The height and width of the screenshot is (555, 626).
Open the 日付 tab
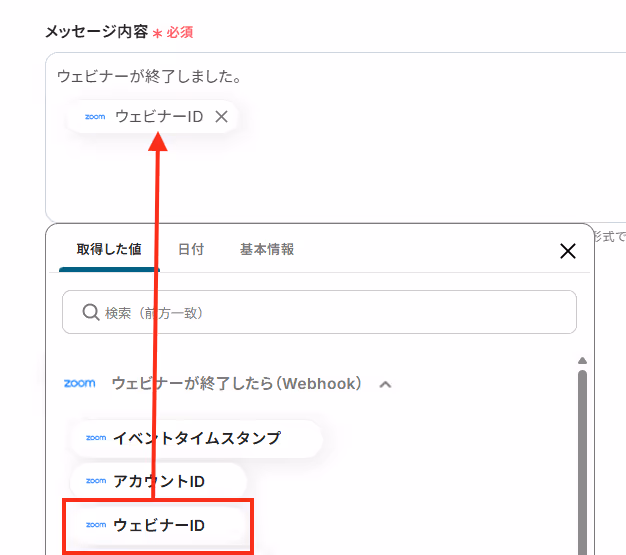(191, 250)
